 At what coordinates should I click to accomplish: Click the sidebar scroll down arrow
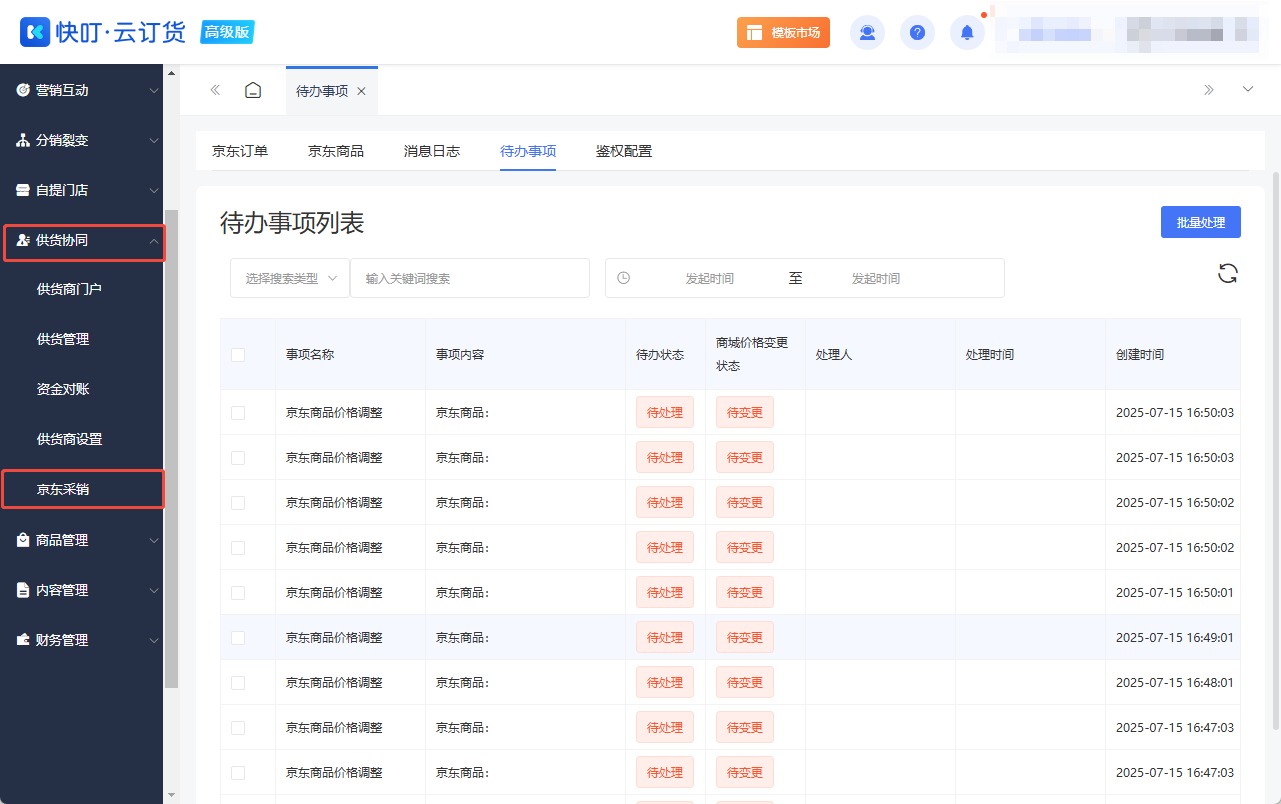[171, 795]
